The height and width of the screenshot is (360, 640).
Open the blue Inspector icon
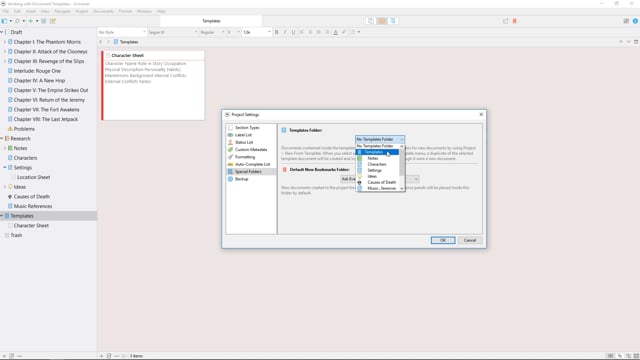[635, 21]
